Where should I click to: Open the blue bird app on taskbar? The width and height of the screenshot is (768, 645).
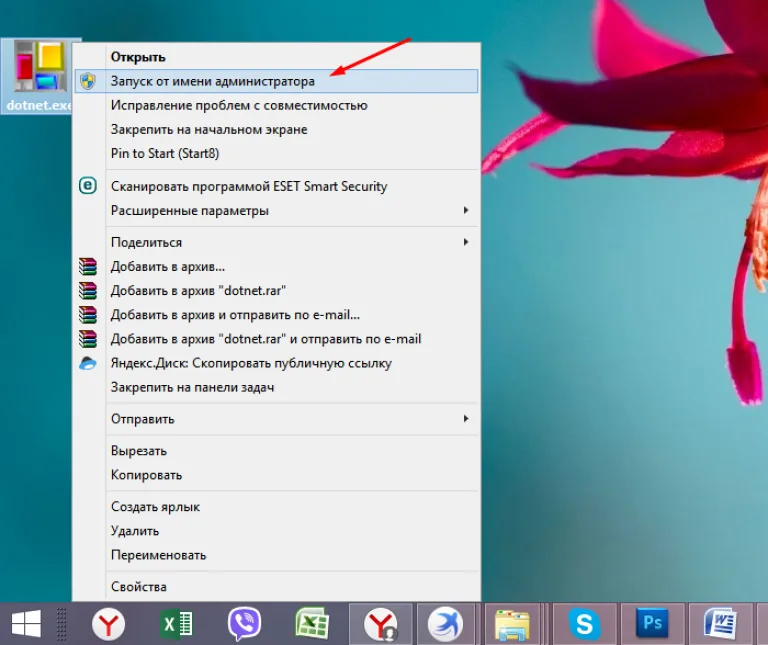(445, 624)
